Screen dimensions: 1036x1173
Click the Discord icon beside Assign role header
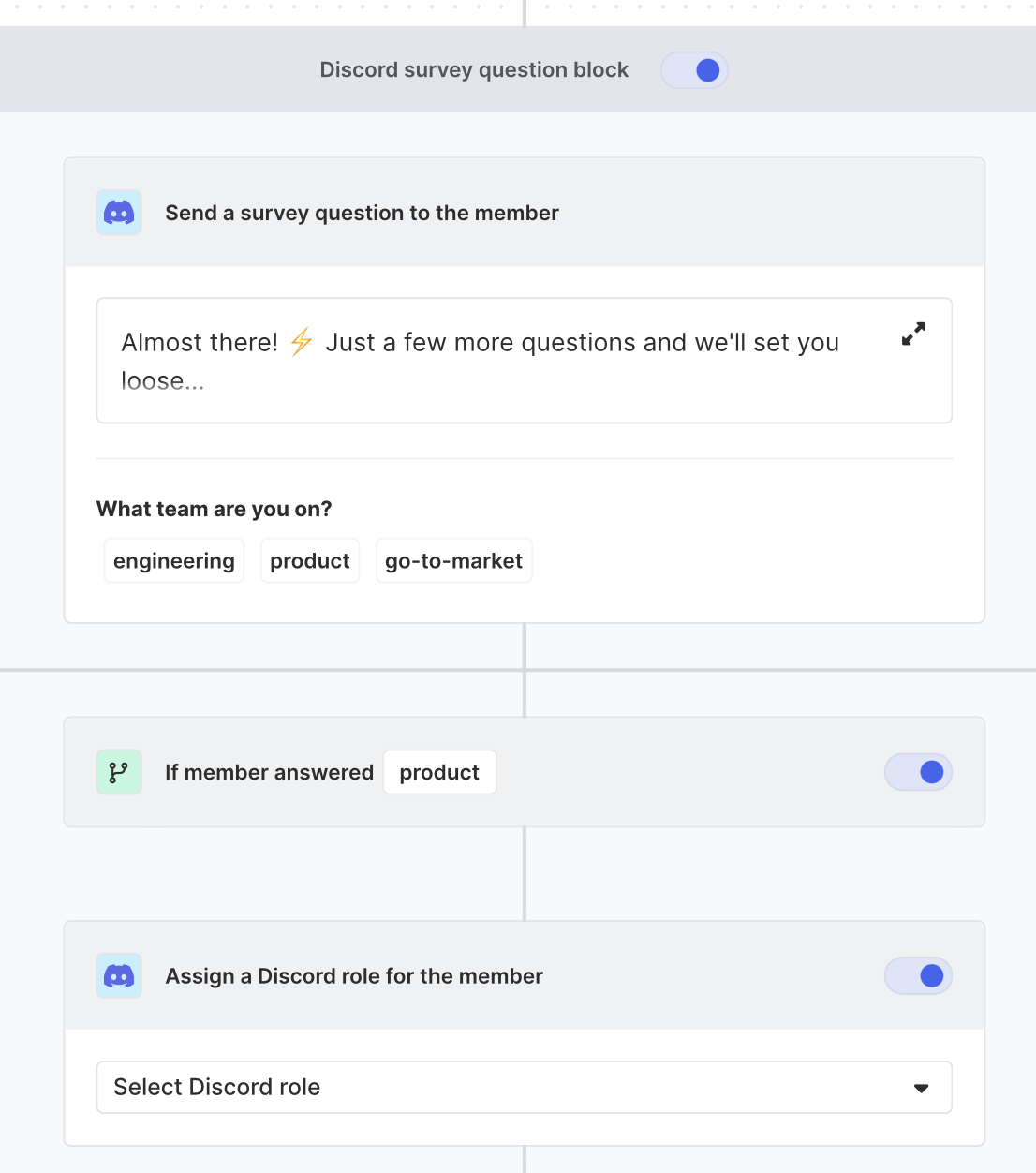click(x=119, y=975)
